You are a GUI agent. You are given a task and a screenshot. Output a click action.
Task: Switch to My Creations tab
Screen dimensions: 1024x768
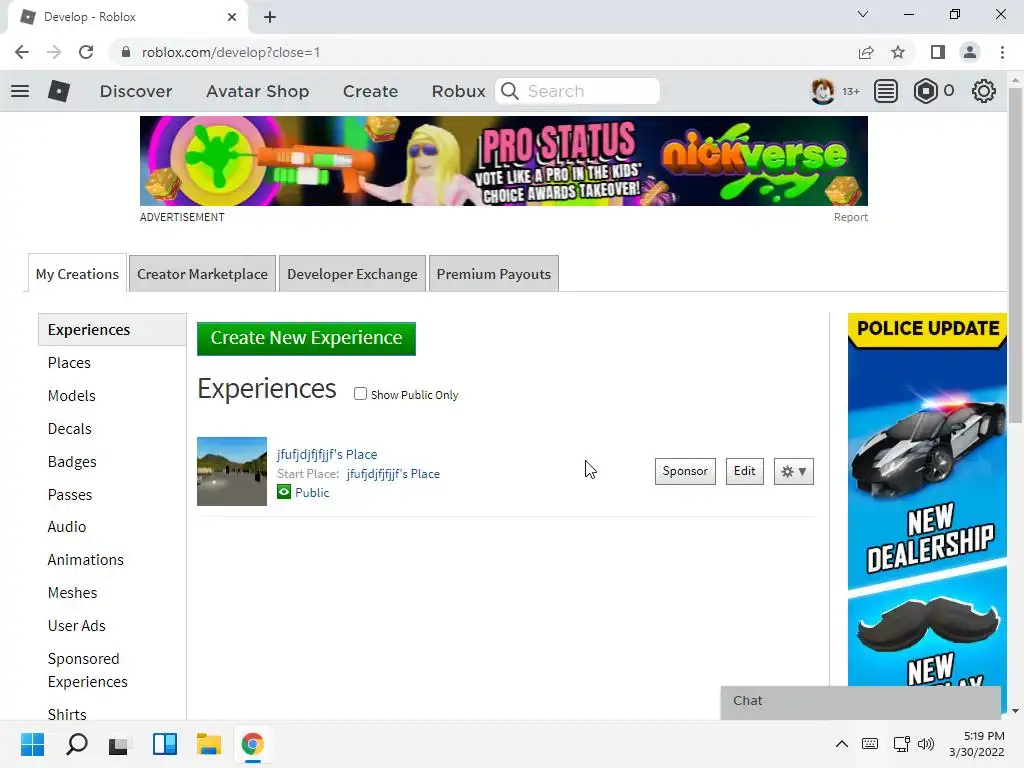point(77,274)
